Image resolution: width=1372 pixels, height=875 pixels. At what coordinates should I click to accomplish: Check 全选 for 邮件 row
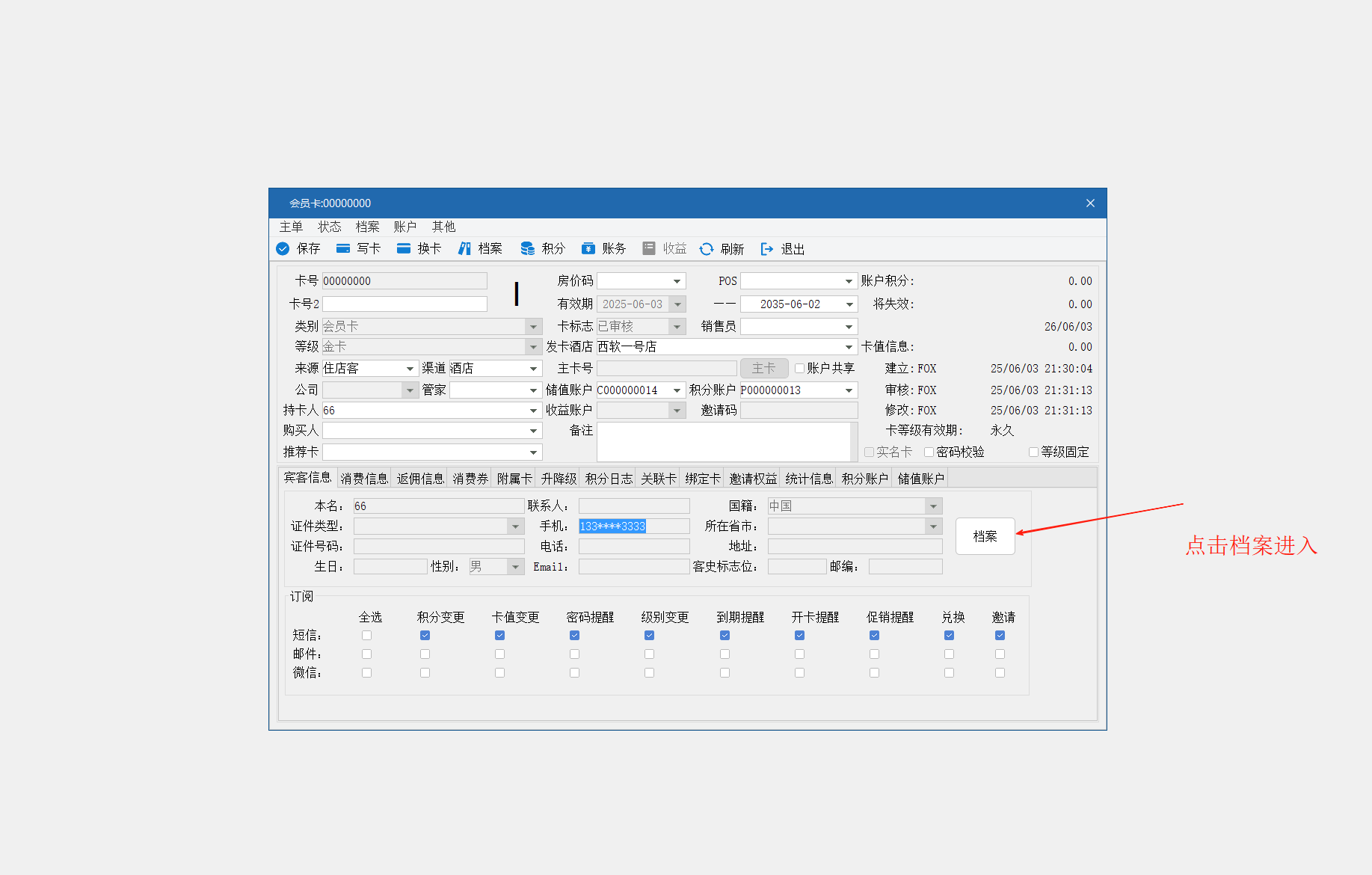(366, 654)
